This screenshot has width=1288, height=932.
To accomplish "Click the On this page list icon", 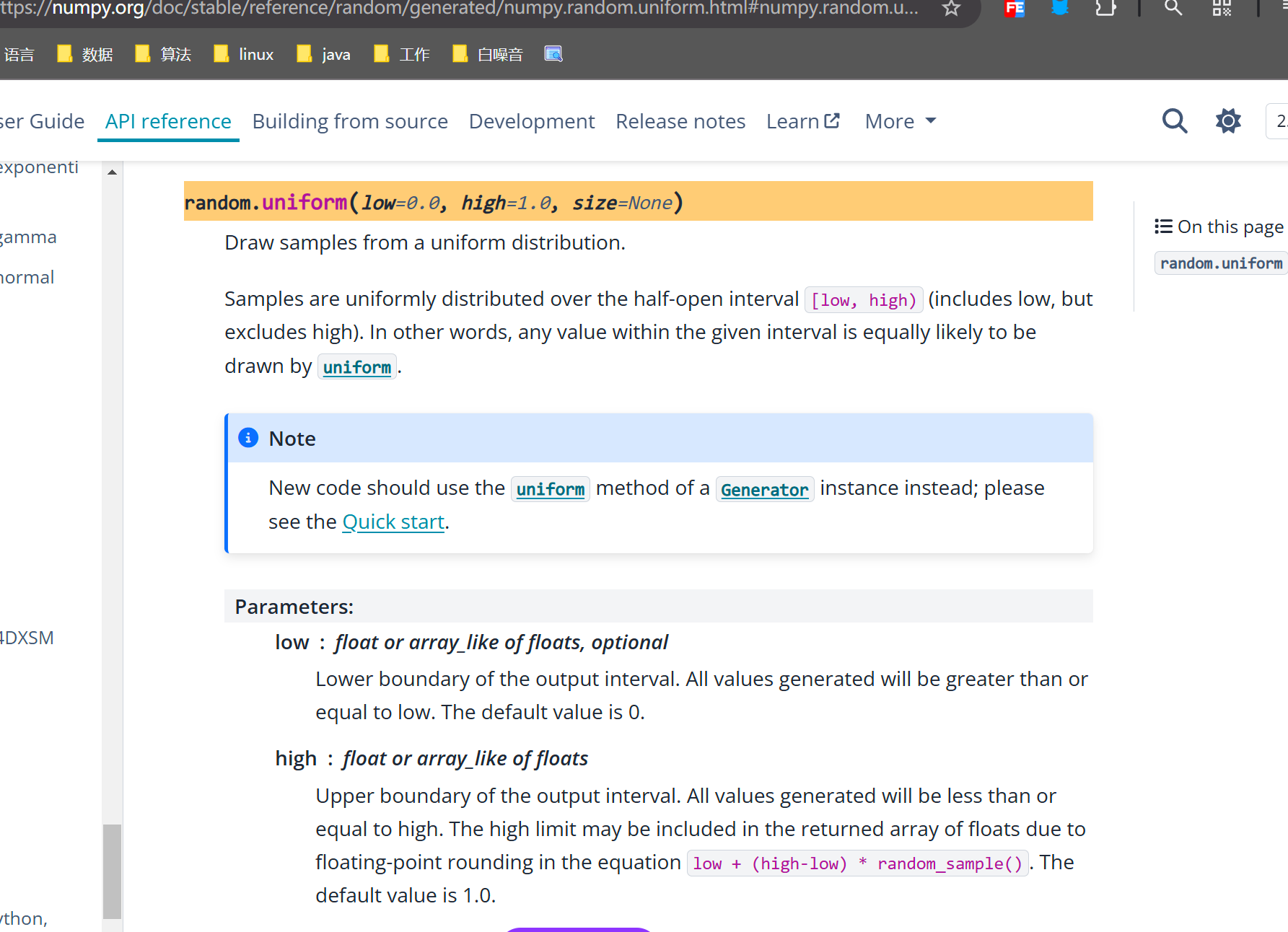I will 1163,227.
